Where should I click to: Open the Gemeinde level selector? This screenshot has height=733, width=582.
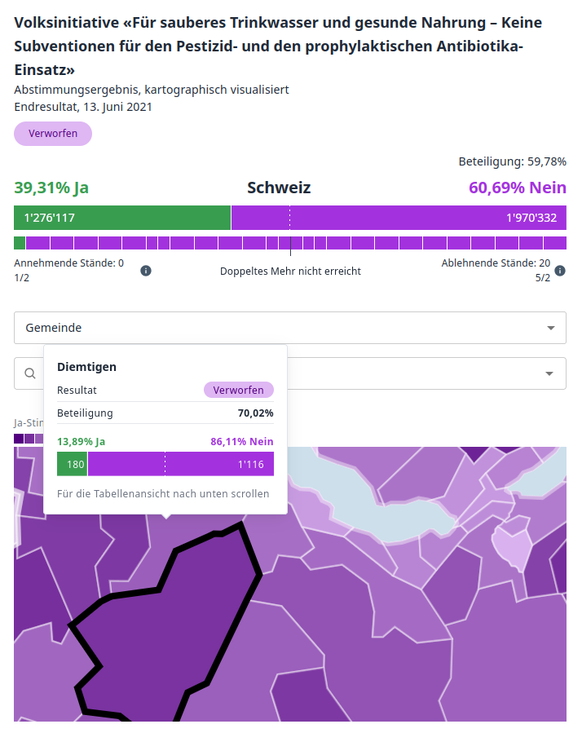click(x=290, y=328)
